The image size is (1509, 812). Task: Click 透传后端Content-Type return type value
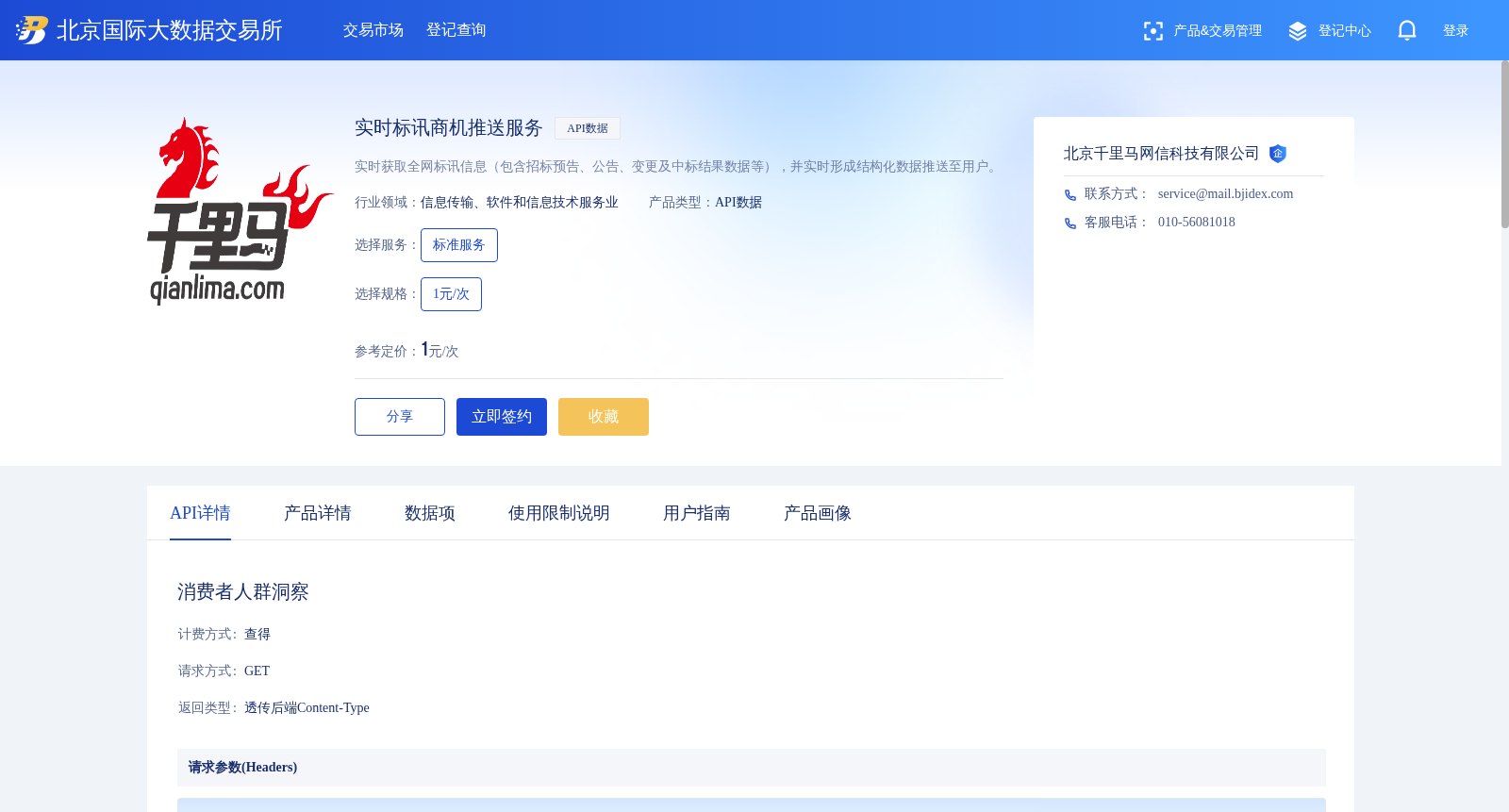click(x=307, y=708)
